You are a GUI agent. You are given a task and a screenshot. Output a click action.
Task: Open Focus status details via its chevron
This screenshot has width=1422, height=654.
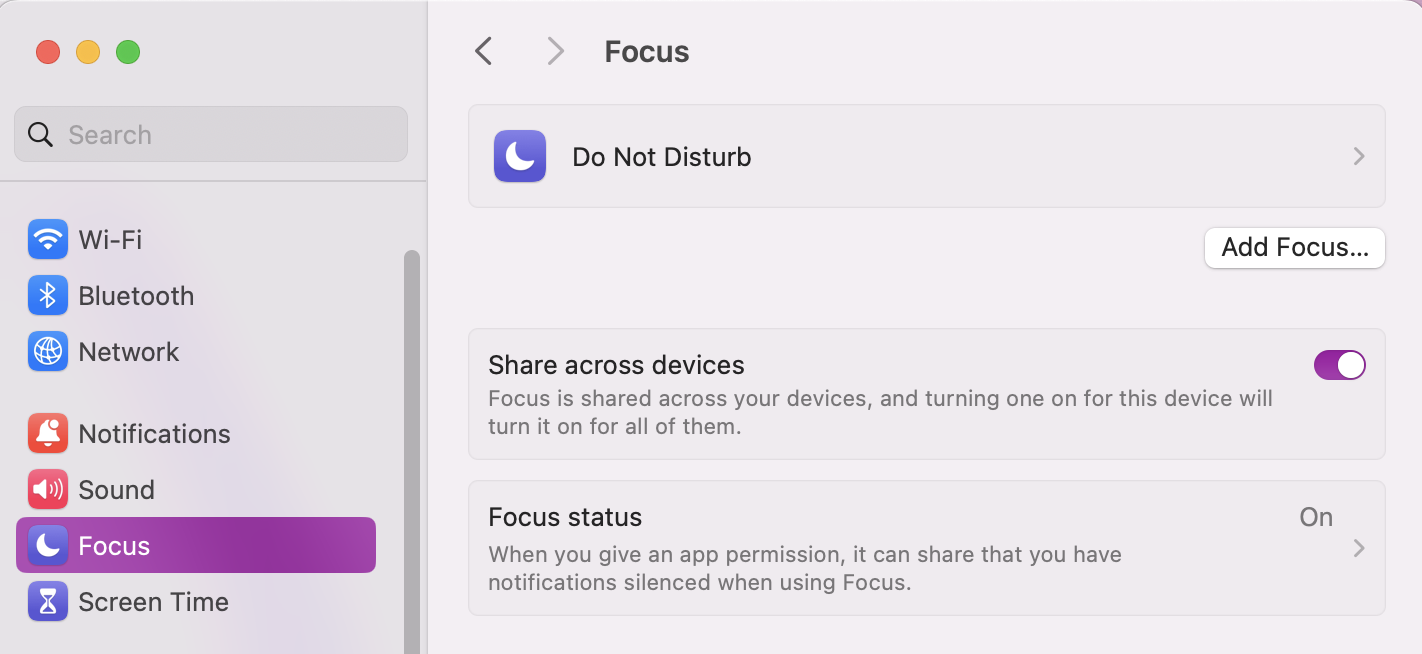tap(1358, 548)
